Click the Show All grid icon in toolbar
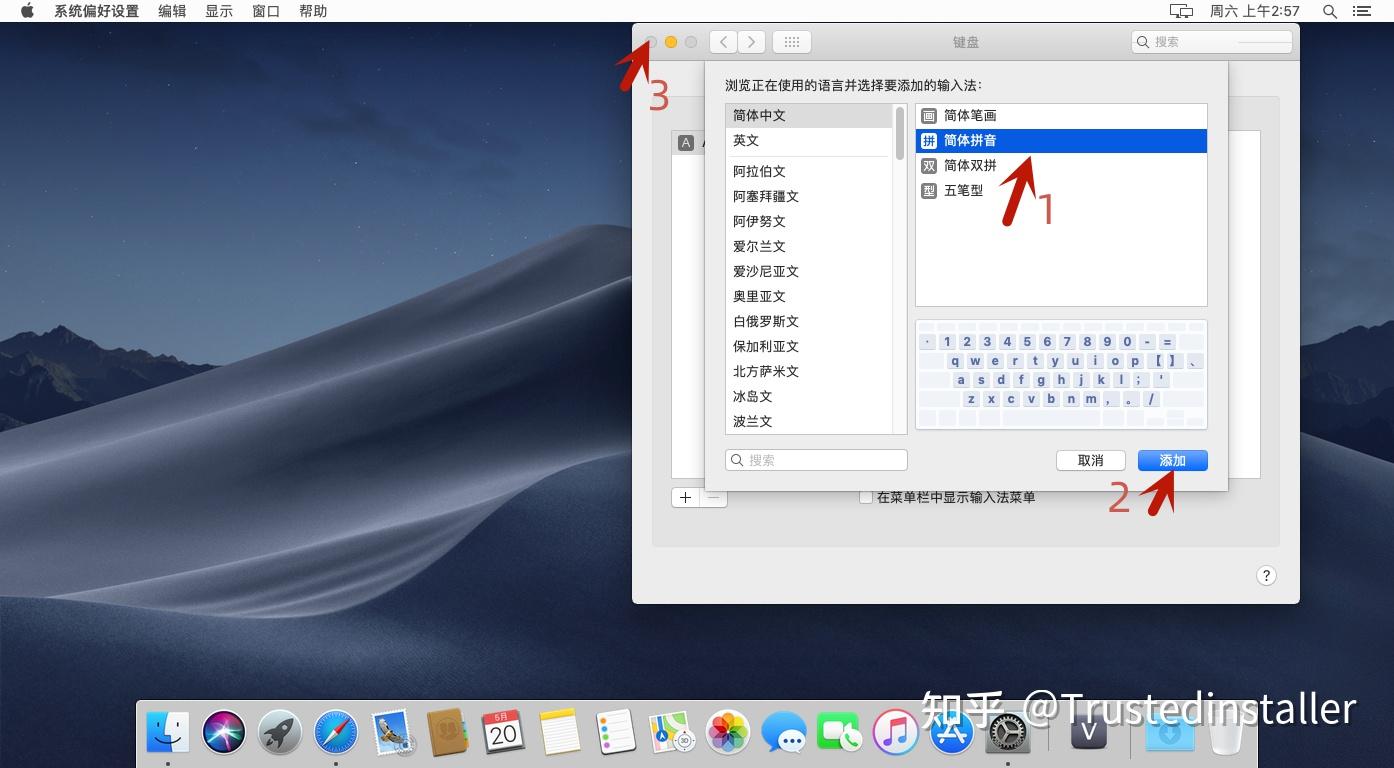The height and width of the screenshot is (768, 1394). (x=791, y=41)
